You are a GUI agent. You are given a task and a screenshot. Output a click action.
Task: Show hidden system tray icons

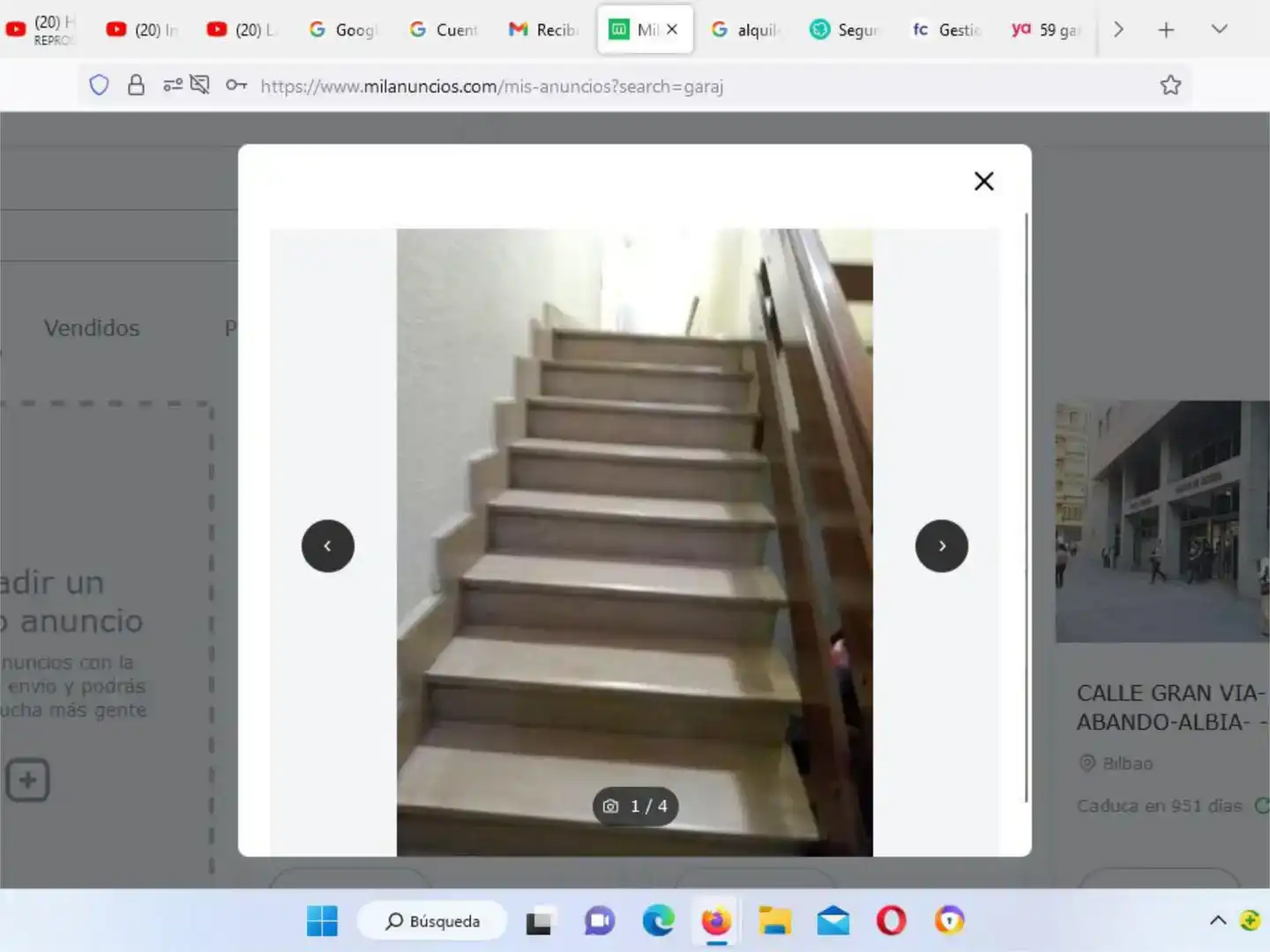tap(1218, 920)
